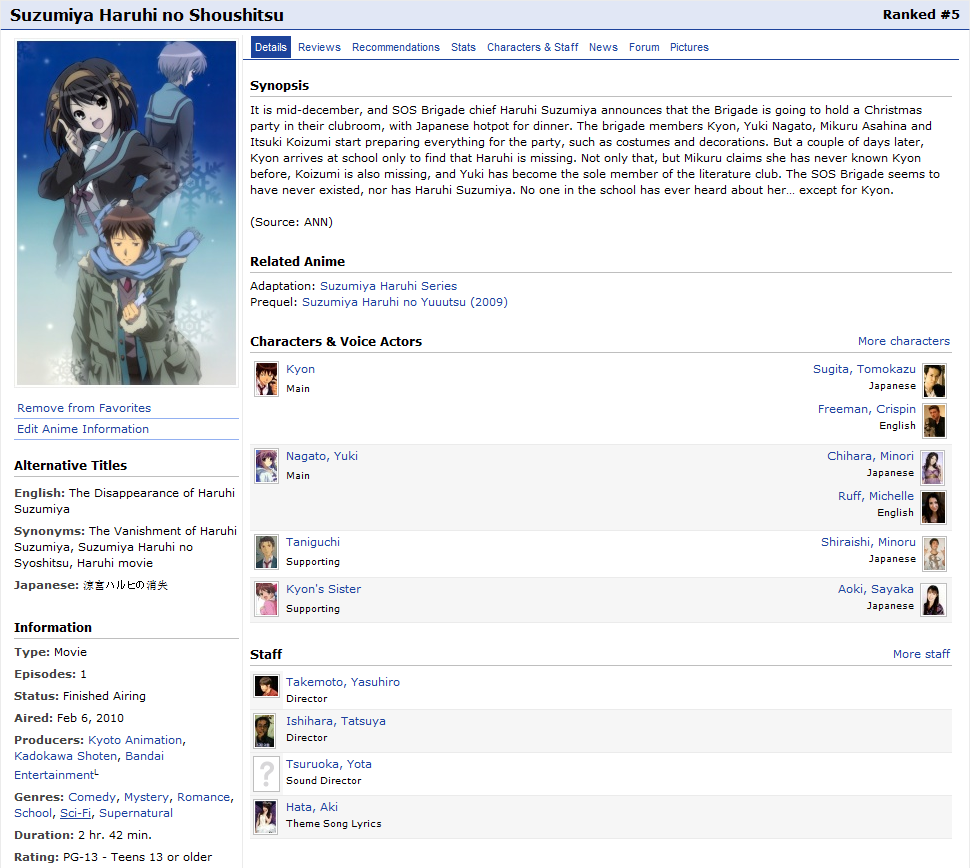Go to the News tab
The width and height of the screenshot is (971, 868).
click(x=603, y=47)
